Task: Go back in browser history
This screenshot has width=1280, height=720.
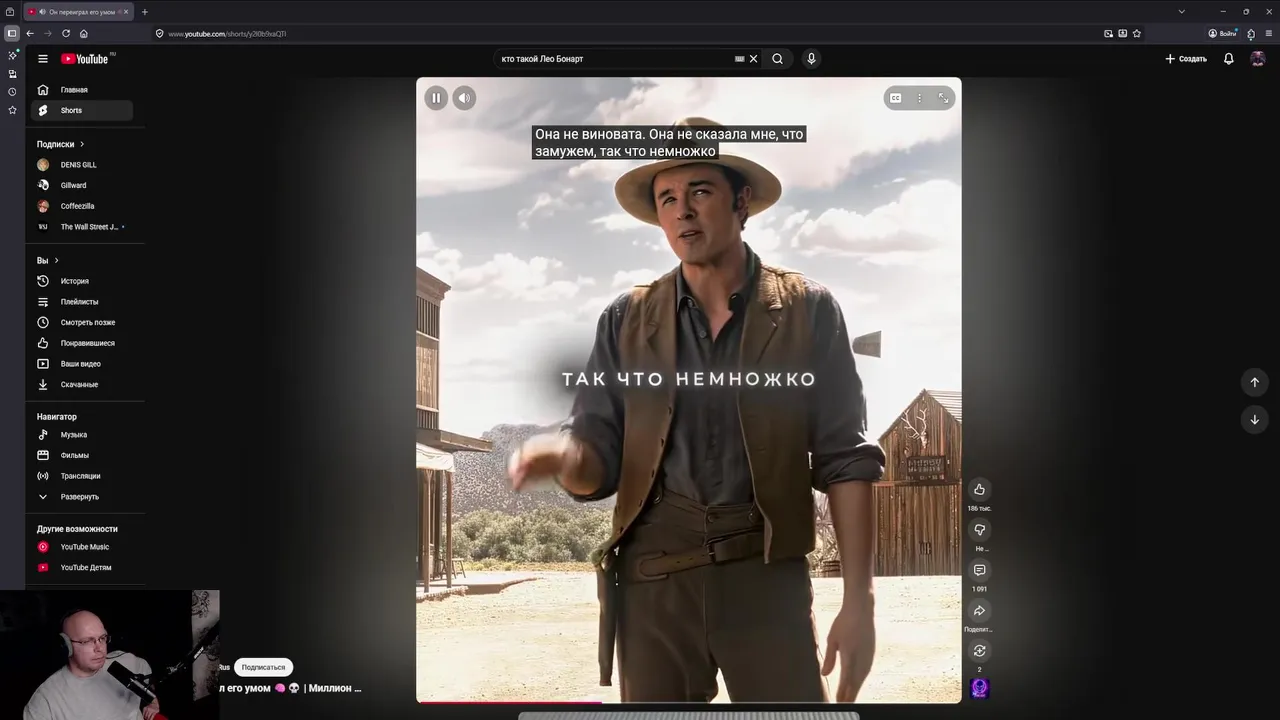Action: click(30, 33)
